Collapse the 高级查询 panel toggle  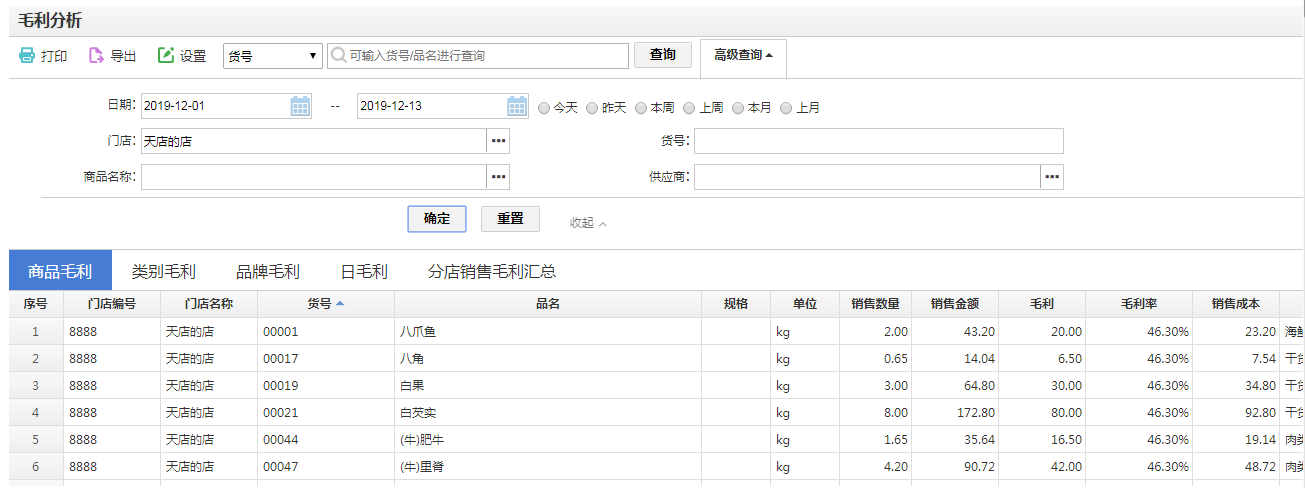tap(743, 56)
